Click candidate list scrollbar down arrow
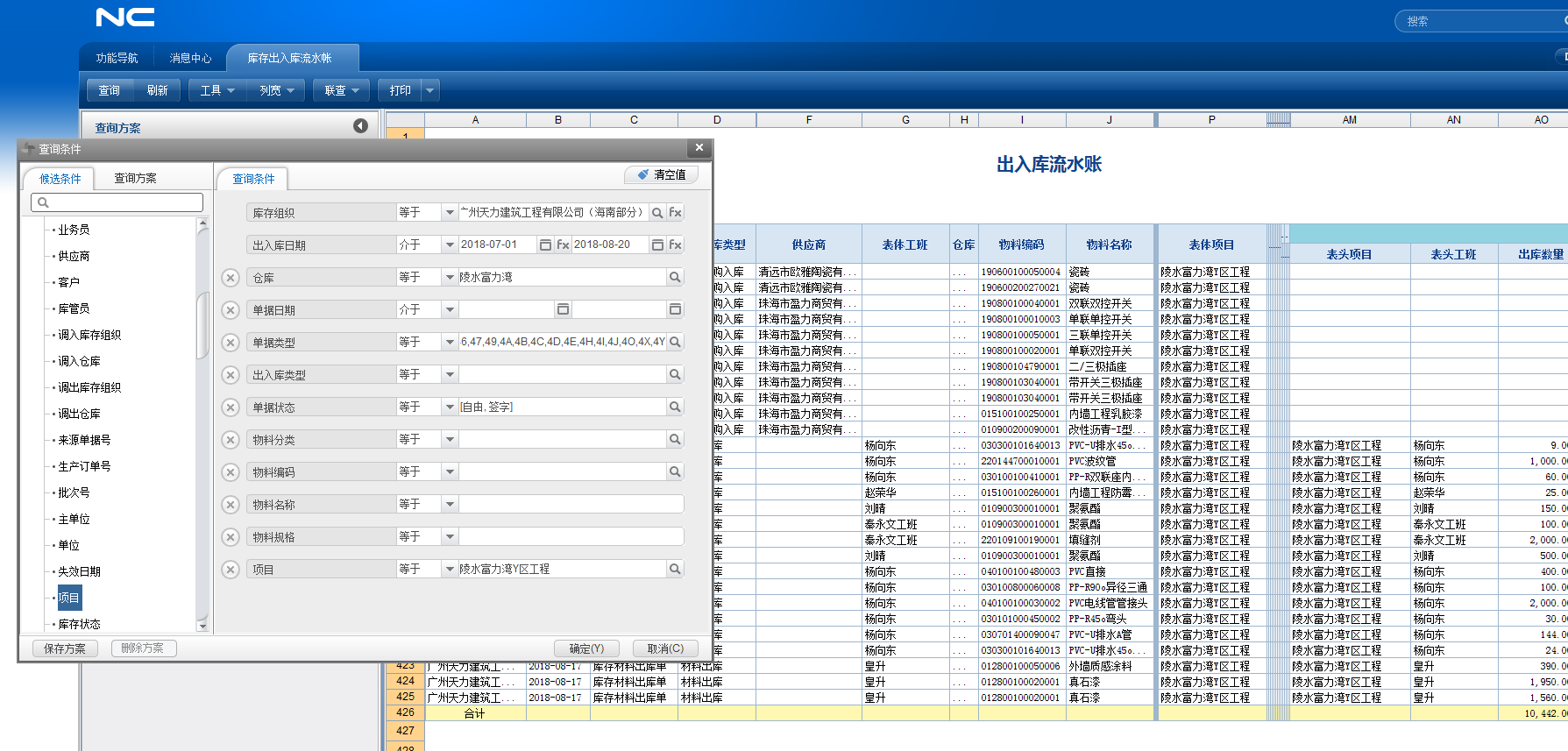This screenshot has width=1568, height=751. (202, 625)
